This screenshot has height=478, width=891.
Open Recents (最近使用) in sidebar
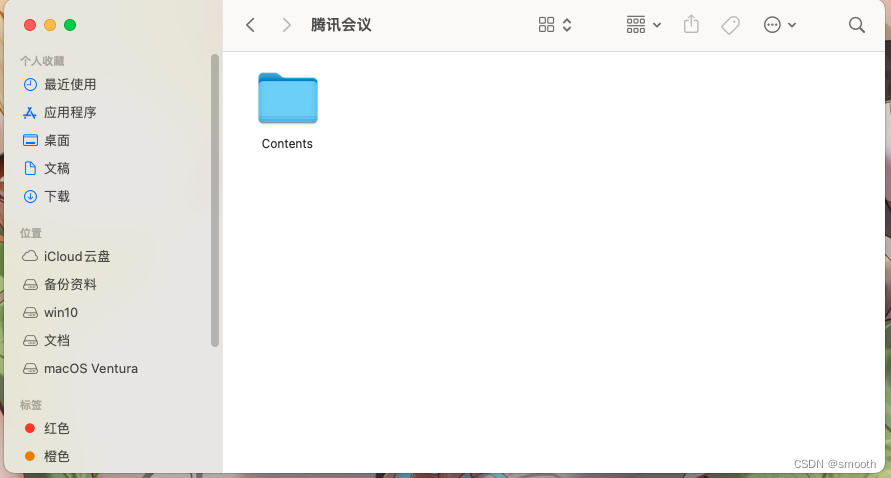(59, 85)
